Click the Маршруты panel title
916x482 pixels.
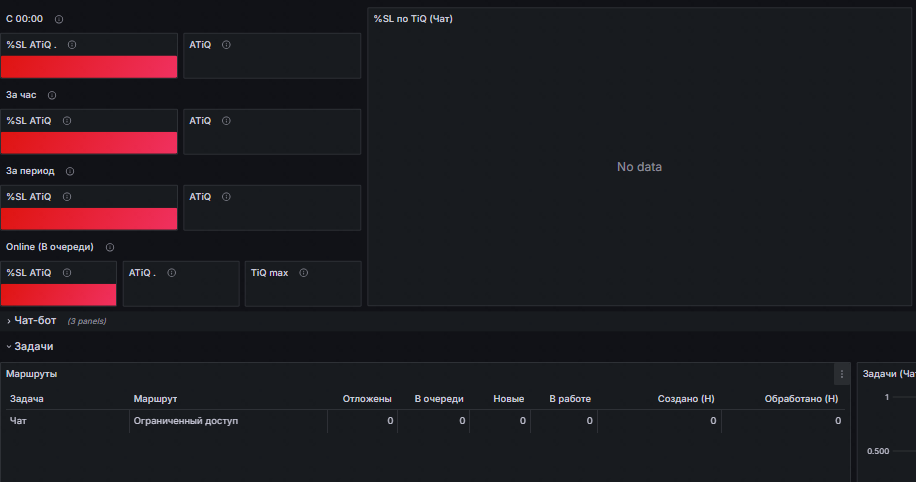pos(32,374)
